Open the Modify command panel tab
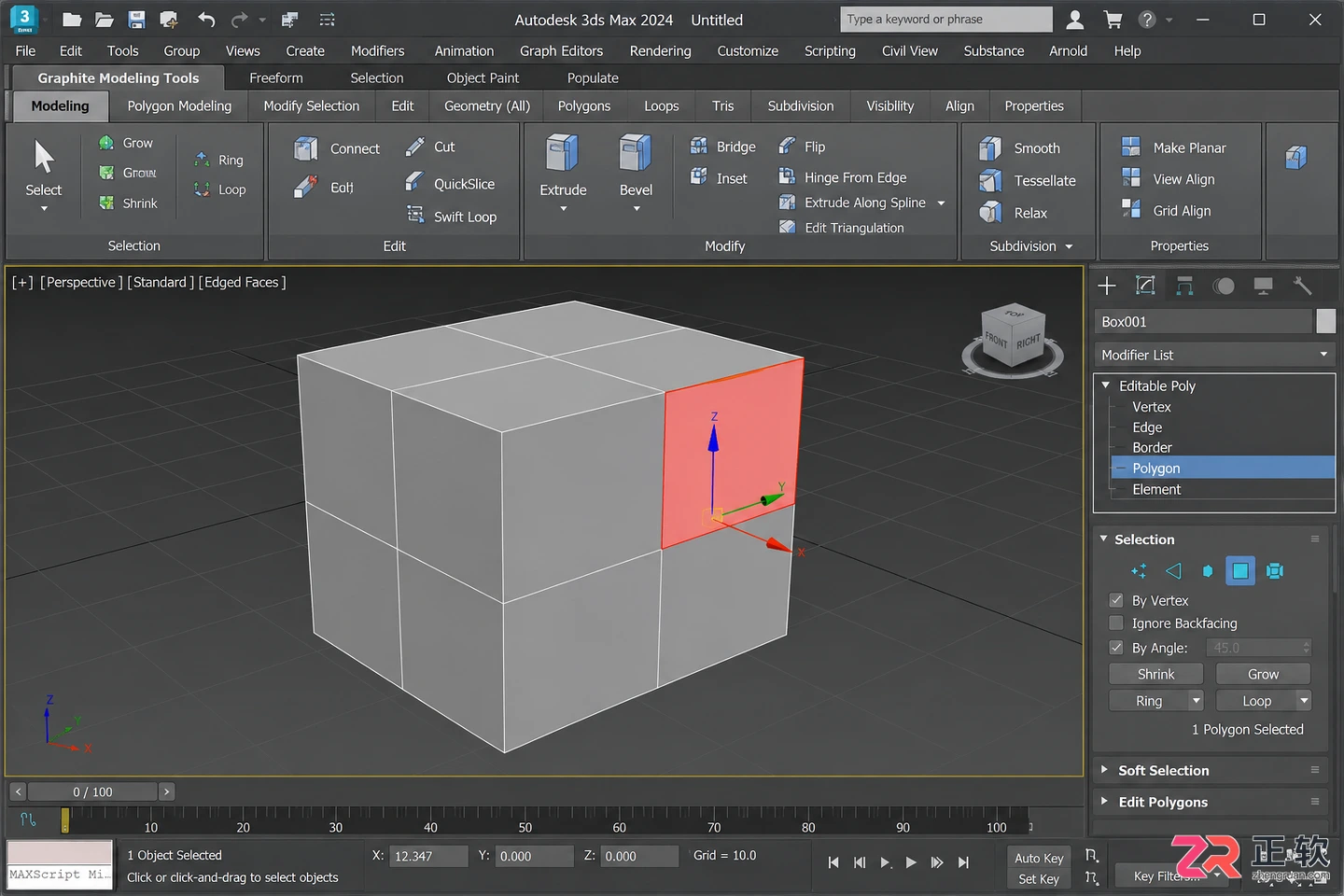This screenshot has height=896, width=1344. coord(1145,286)
